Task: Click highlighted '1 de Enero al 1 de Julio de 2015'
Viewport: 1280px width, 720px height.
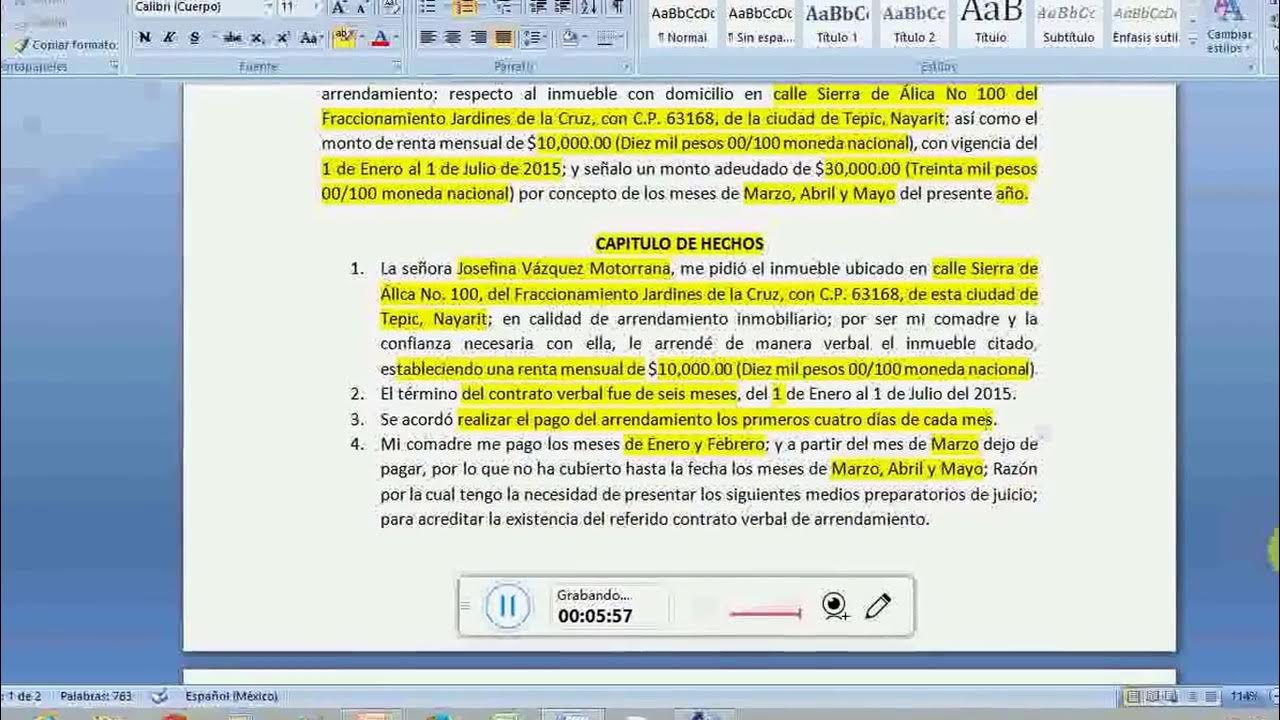Action: click(x=441, y=168)
